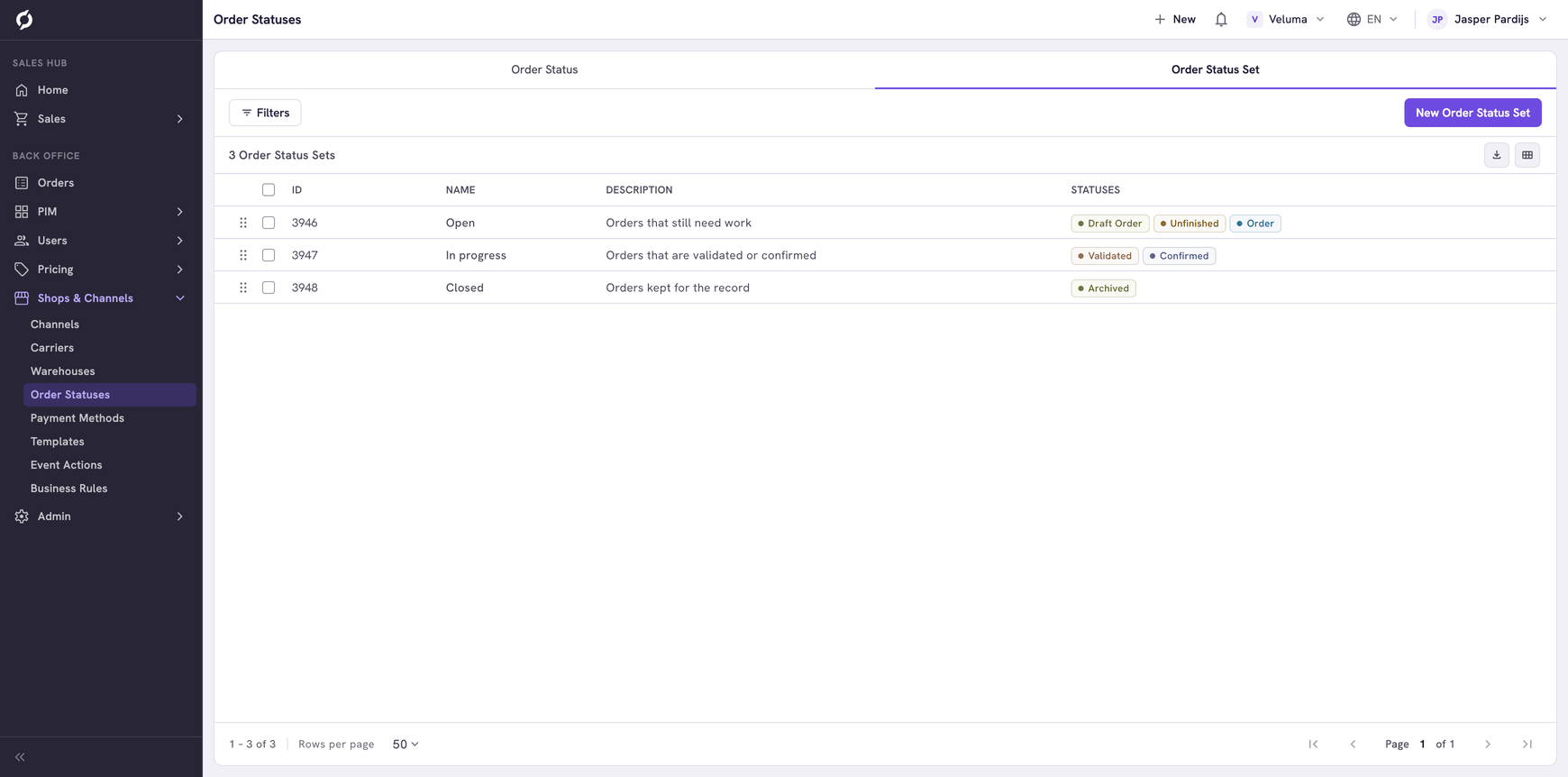Collapse the Shops & Channels section chevron
Viewport: 1568px width, 777px height.
[180, 298]
